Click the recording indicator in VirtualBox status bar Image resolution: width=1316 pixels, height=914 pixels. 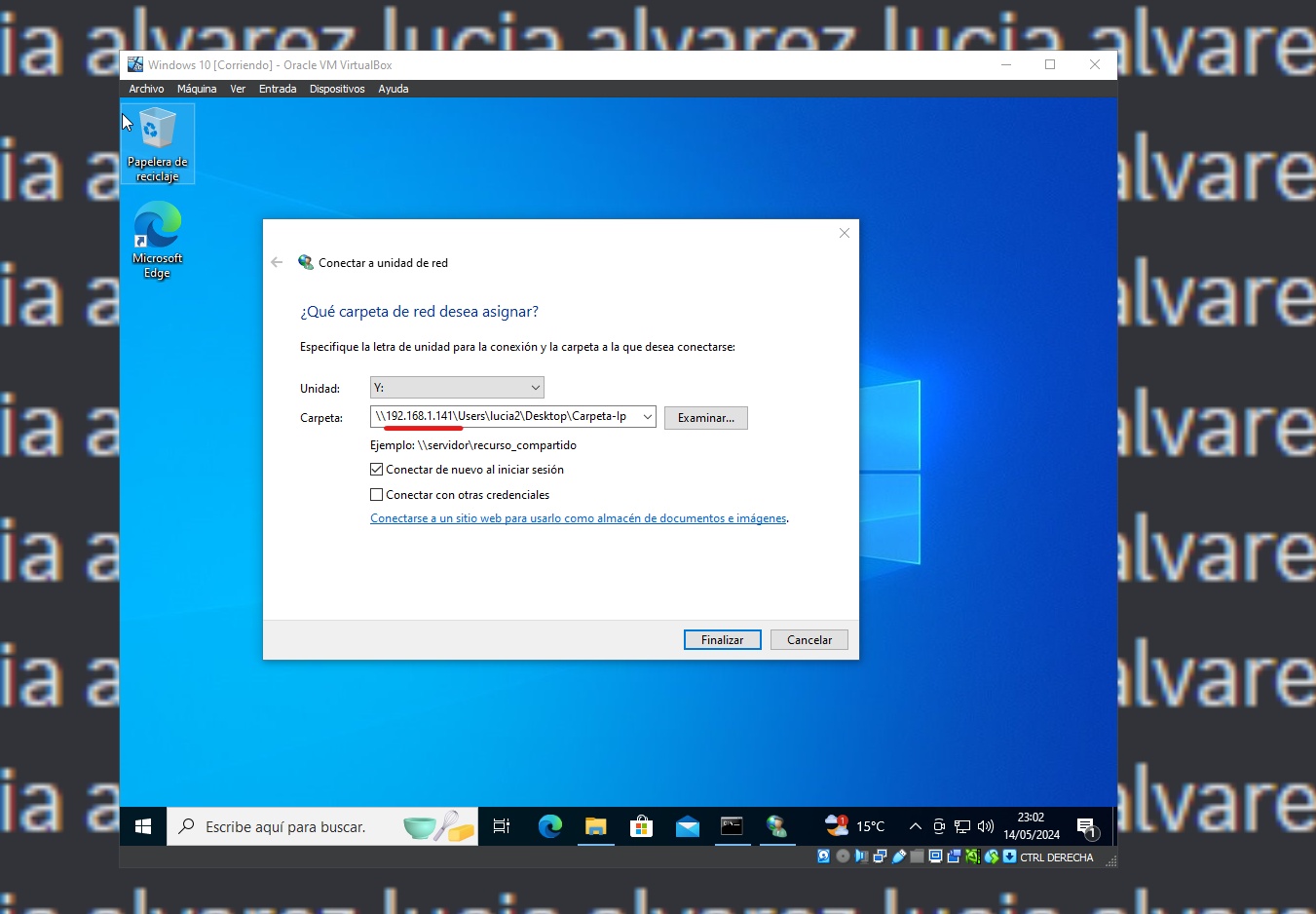(956, 857)
